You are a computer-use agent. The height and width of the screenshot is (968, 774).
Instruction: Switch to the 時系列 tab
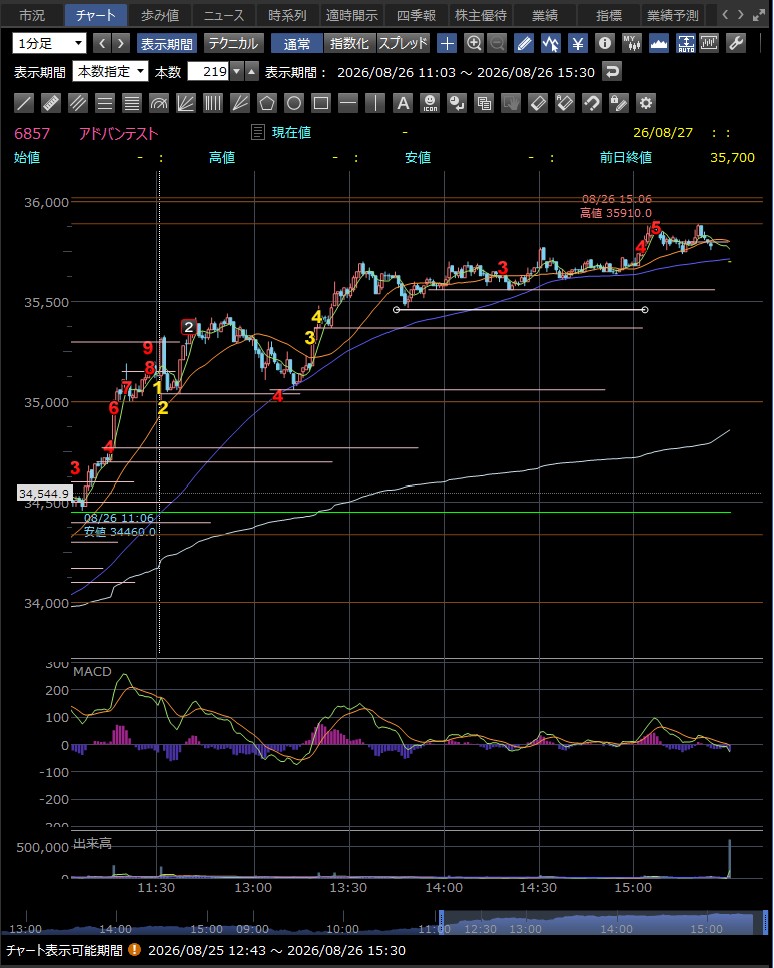point(288,15)
